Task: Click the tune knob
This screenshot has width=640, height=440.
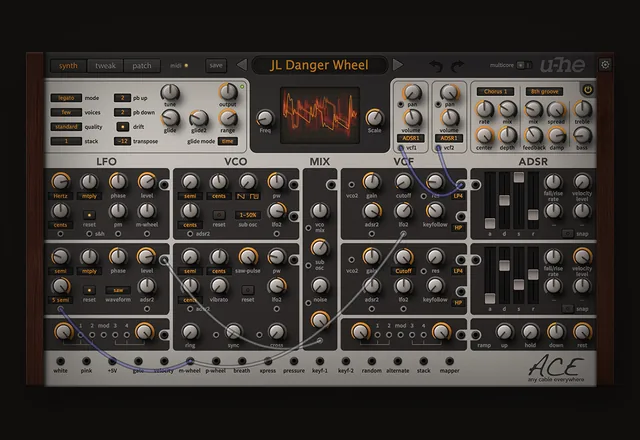Action: [x=170, y=93]
